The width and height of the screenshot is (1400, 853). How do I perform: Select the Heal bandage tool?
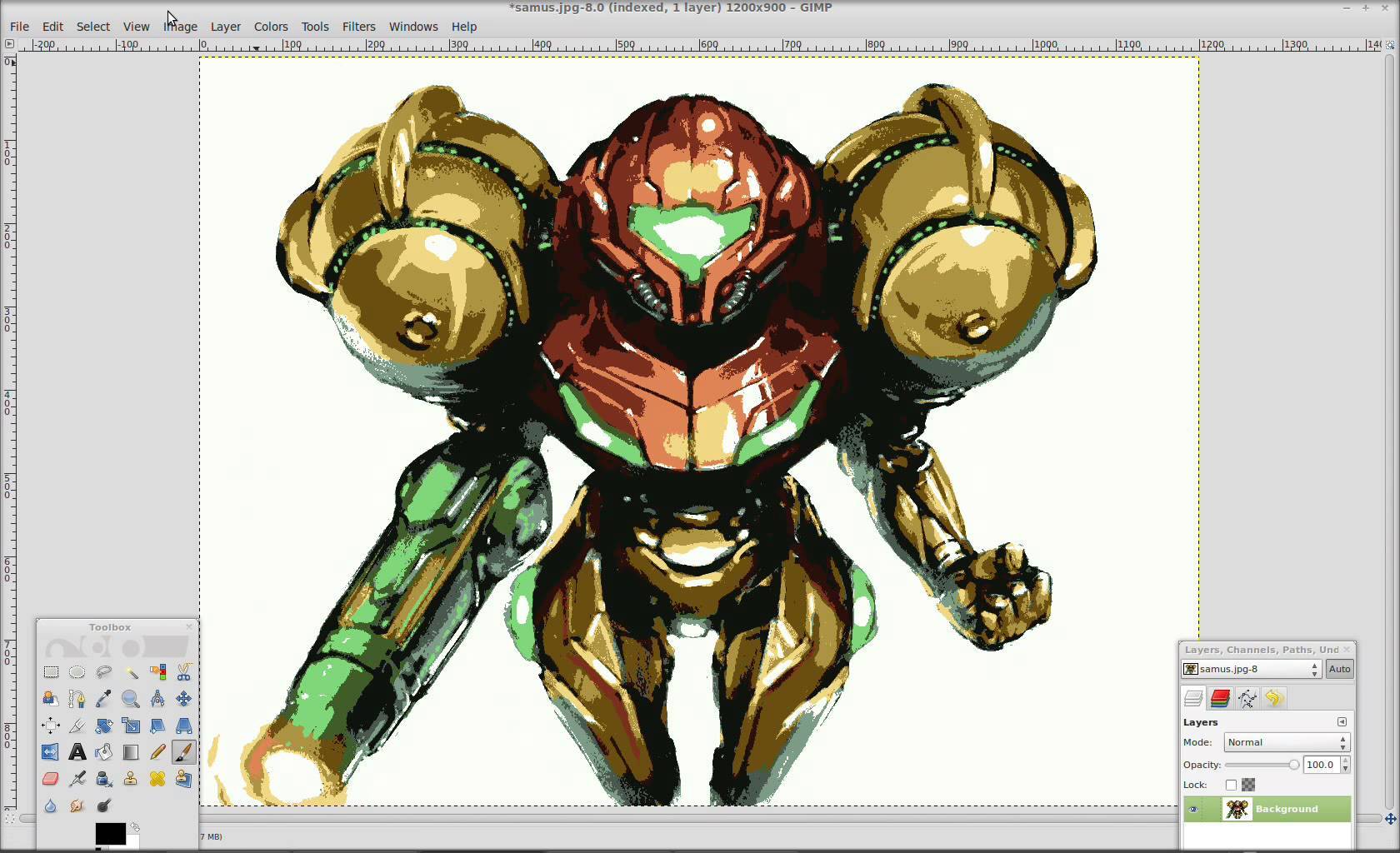(157, 778)
